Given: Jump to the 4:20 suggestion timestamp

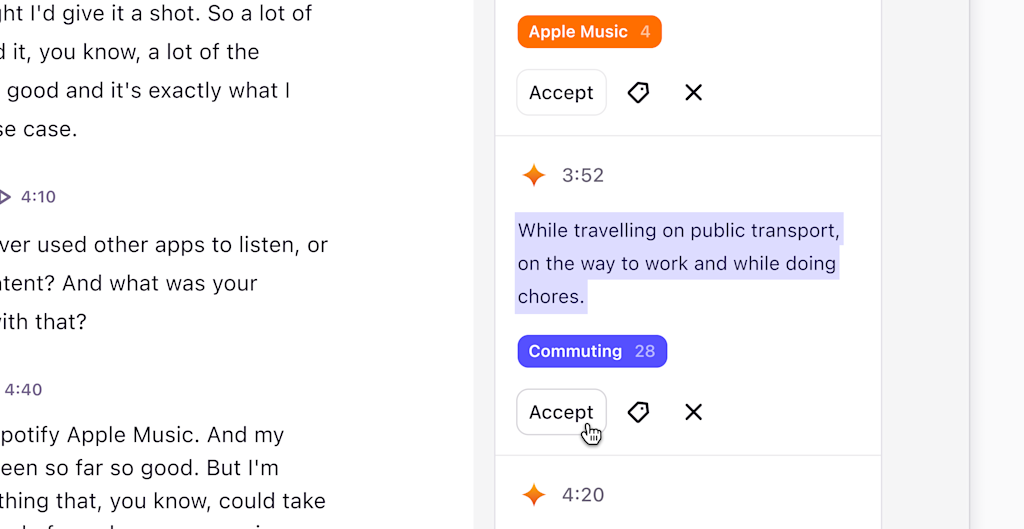Looking at the screenshot, I should coord(583,494).
